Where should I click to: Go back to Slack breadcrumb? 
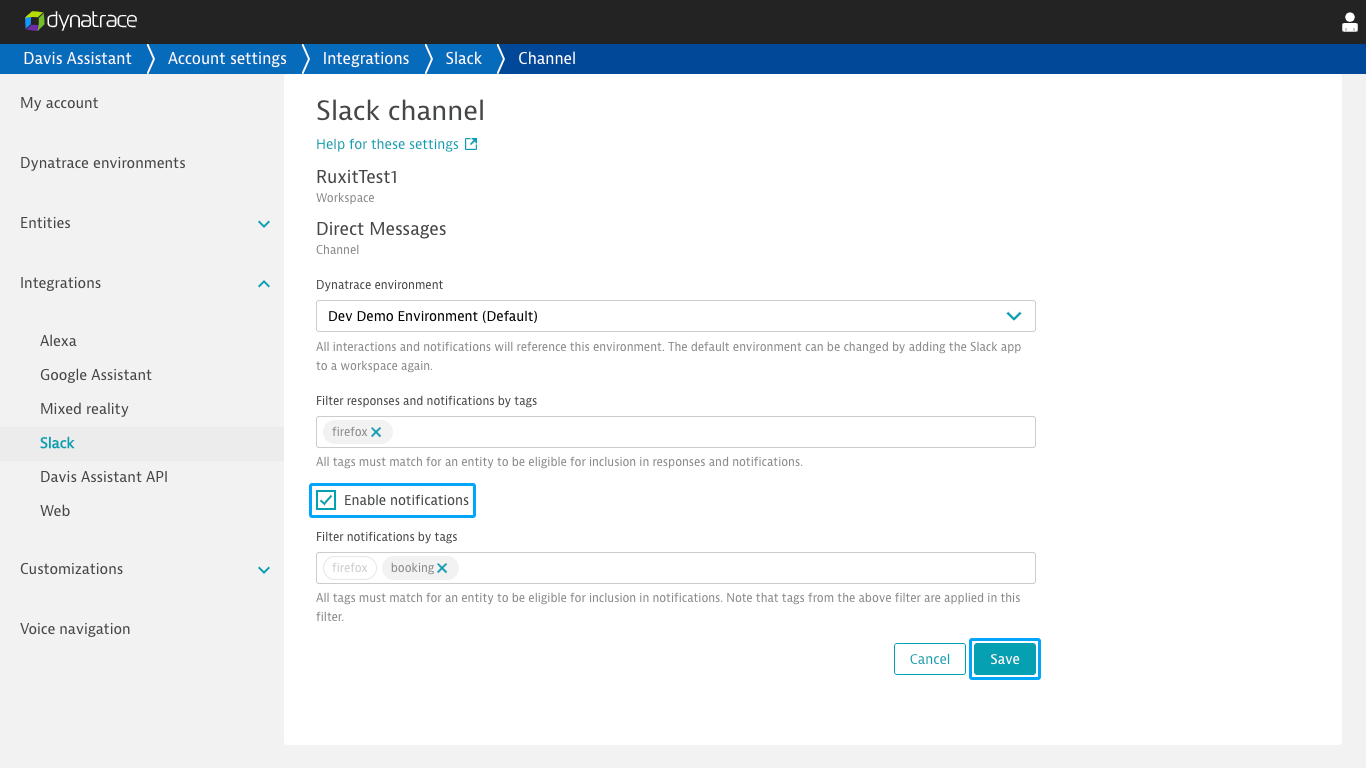coord(464,58)
